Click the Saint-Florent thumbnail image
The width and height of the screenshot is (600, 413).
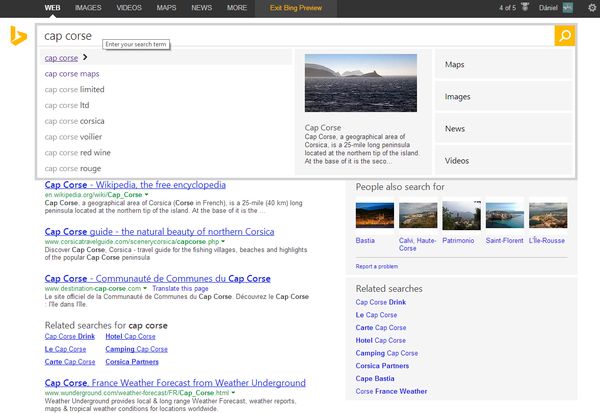tap(505, 215)
